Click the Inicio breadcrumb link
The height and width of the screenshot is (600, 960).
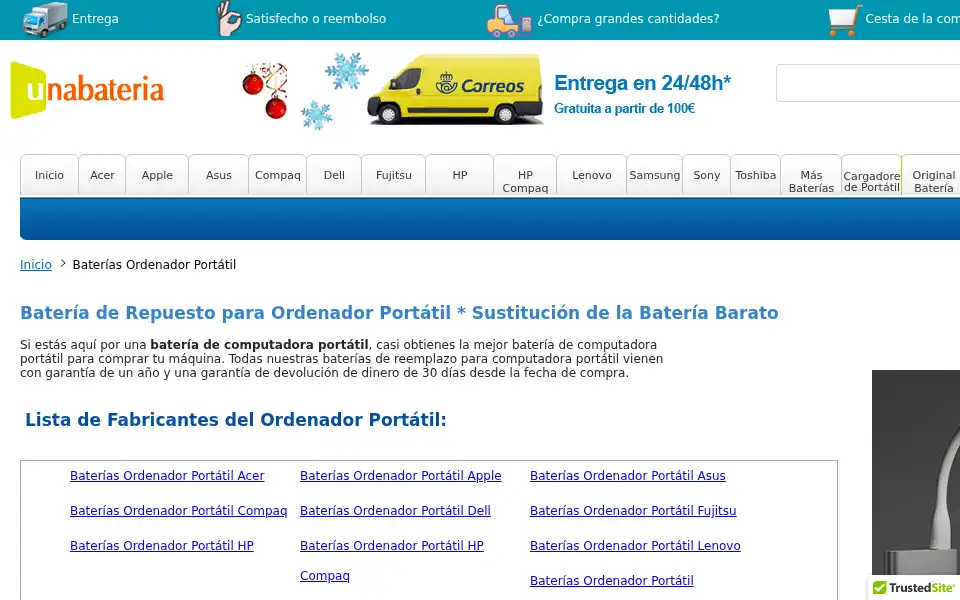[36, 264]
